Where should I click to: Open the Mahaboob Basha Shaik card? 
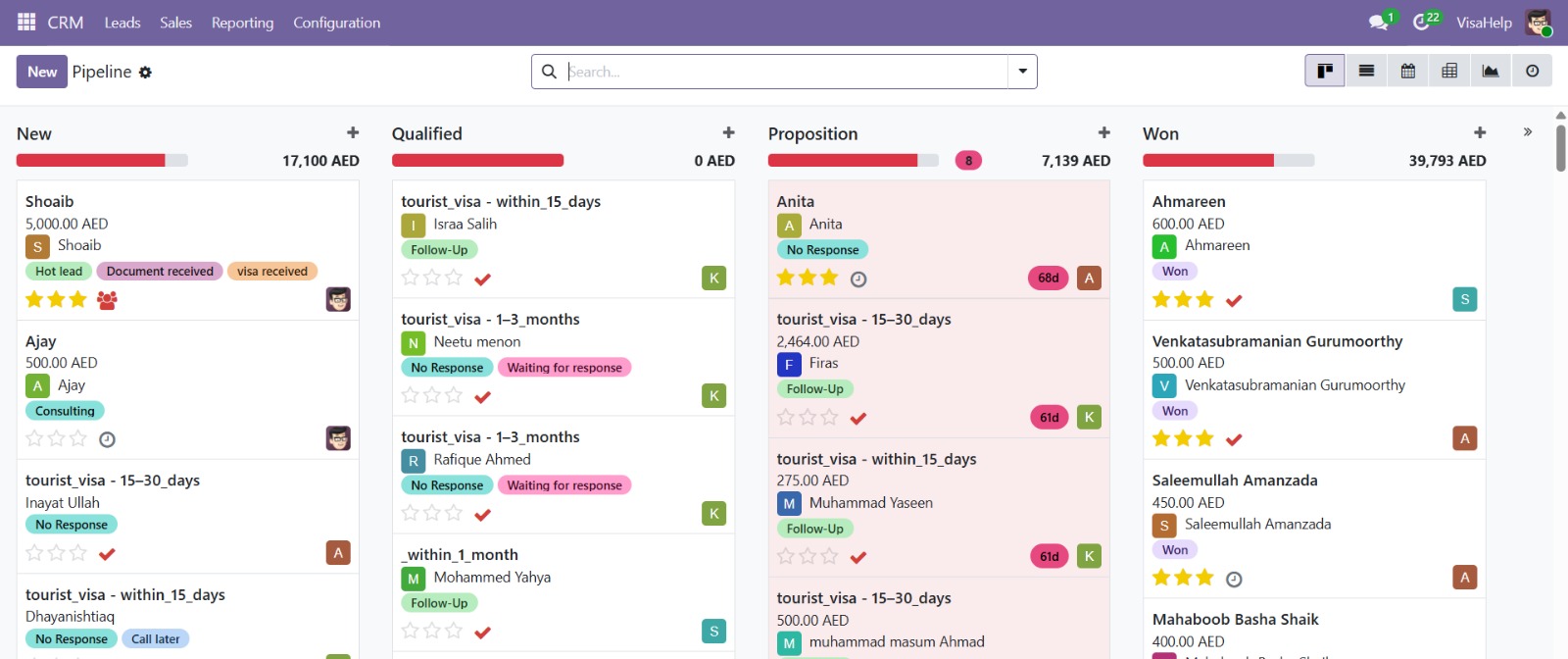coord(1314,630)
